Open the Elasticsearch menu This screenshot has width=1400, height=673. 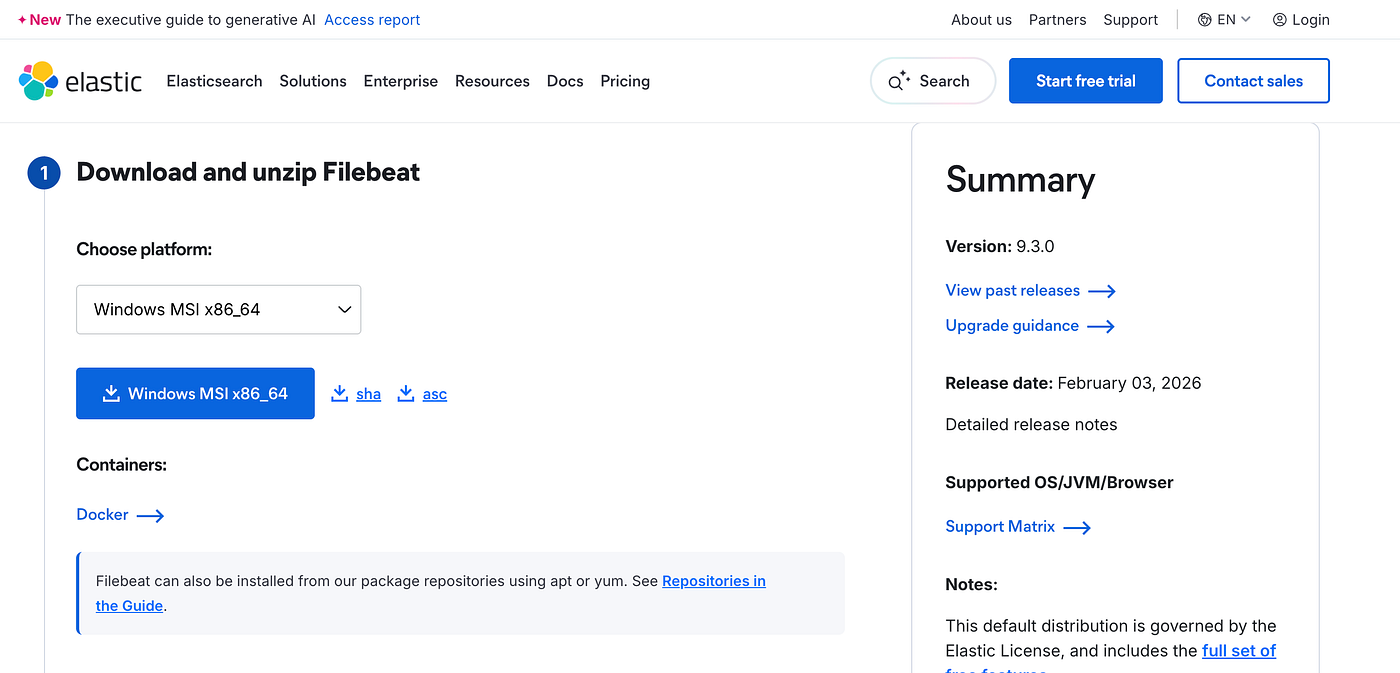[214, 81]
